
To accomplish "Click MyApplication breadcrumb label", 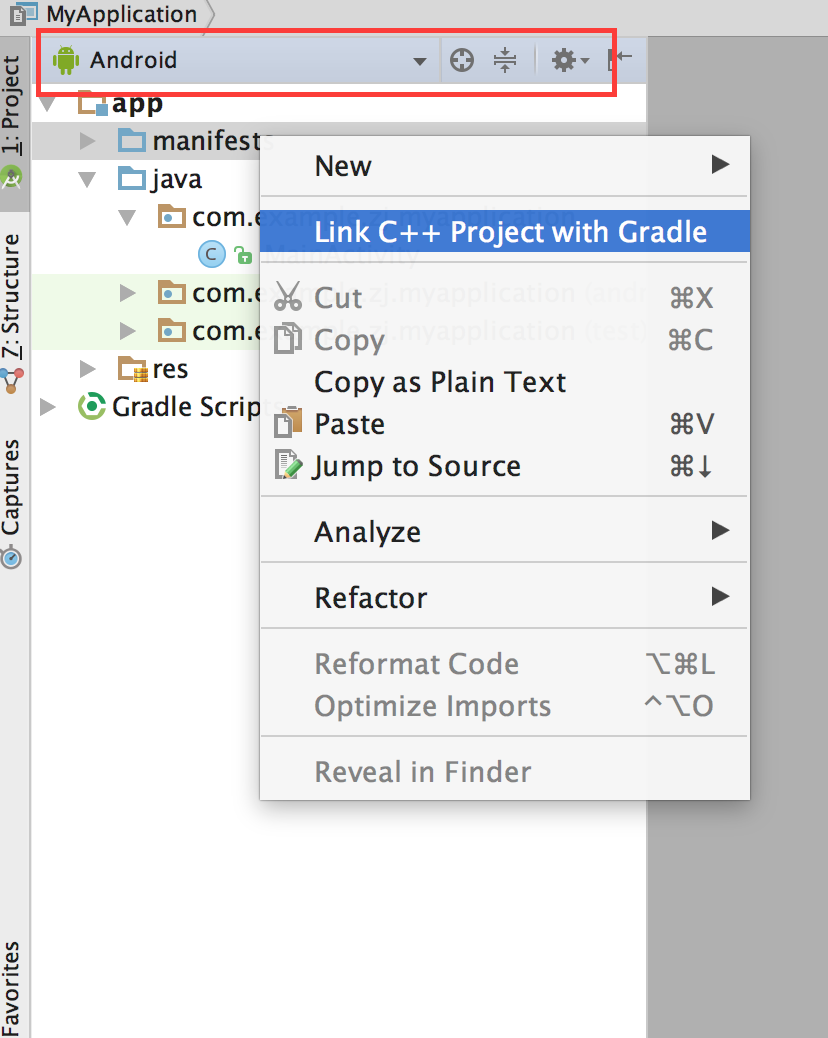I will tap(122, 14).
